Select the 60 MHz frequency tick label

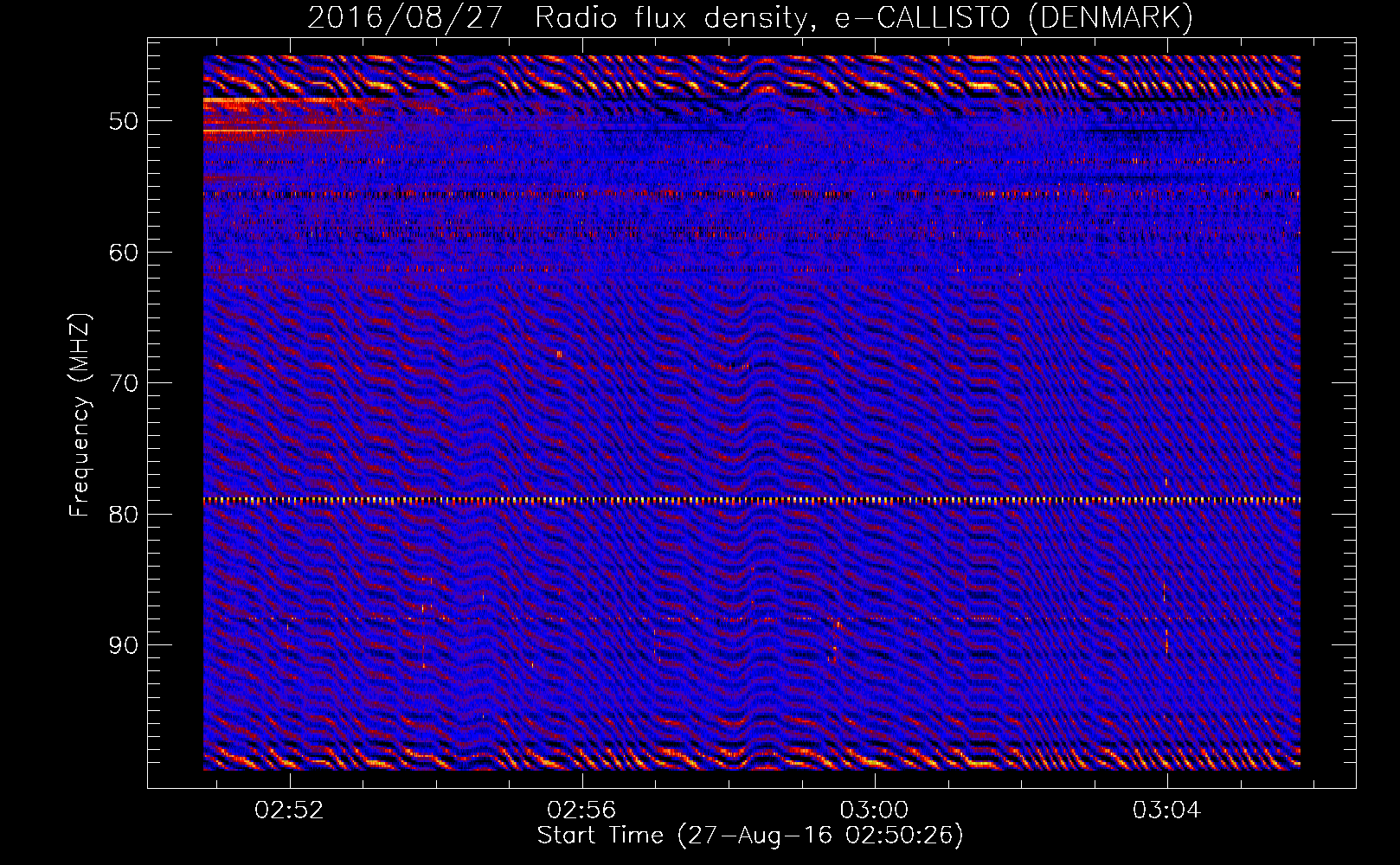(x=124, y=253)
